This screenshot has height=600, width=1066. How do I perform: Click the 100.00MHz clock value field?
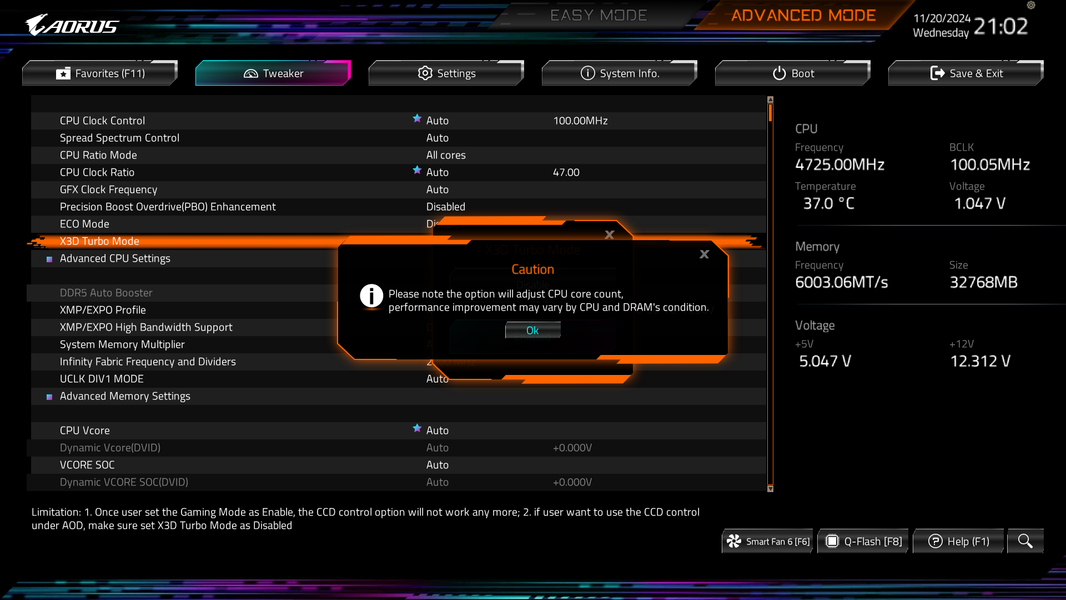pyautogui.click(x=580, y=120)
